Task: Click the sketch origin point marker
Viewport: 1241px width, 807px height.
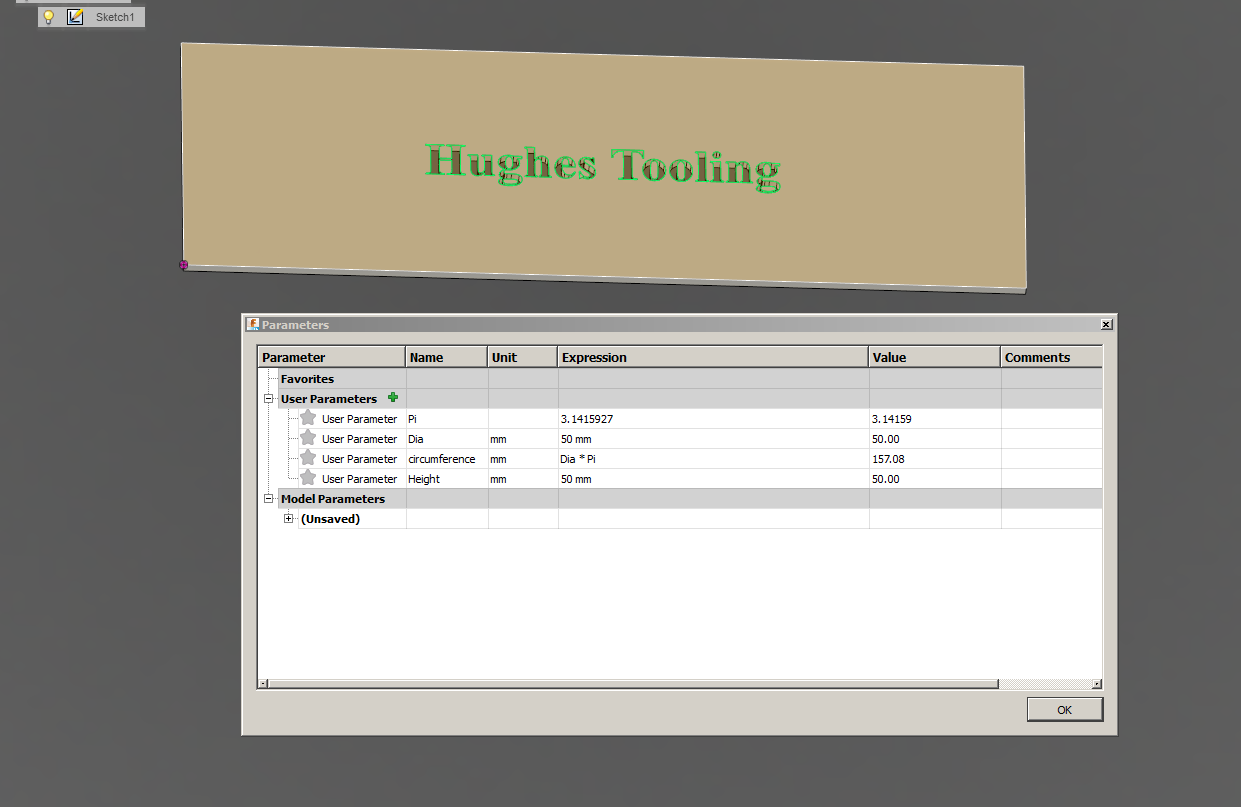Action: coord(183,265)
